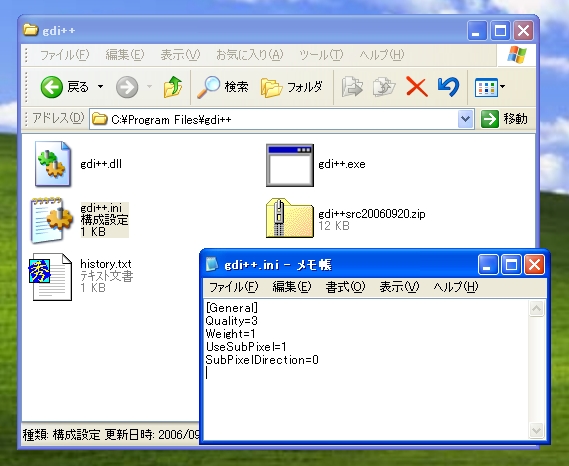Click the Weight=1 line in Notepad
The width and height of the screenshot is (569, 466).
(x=230, y=334)
